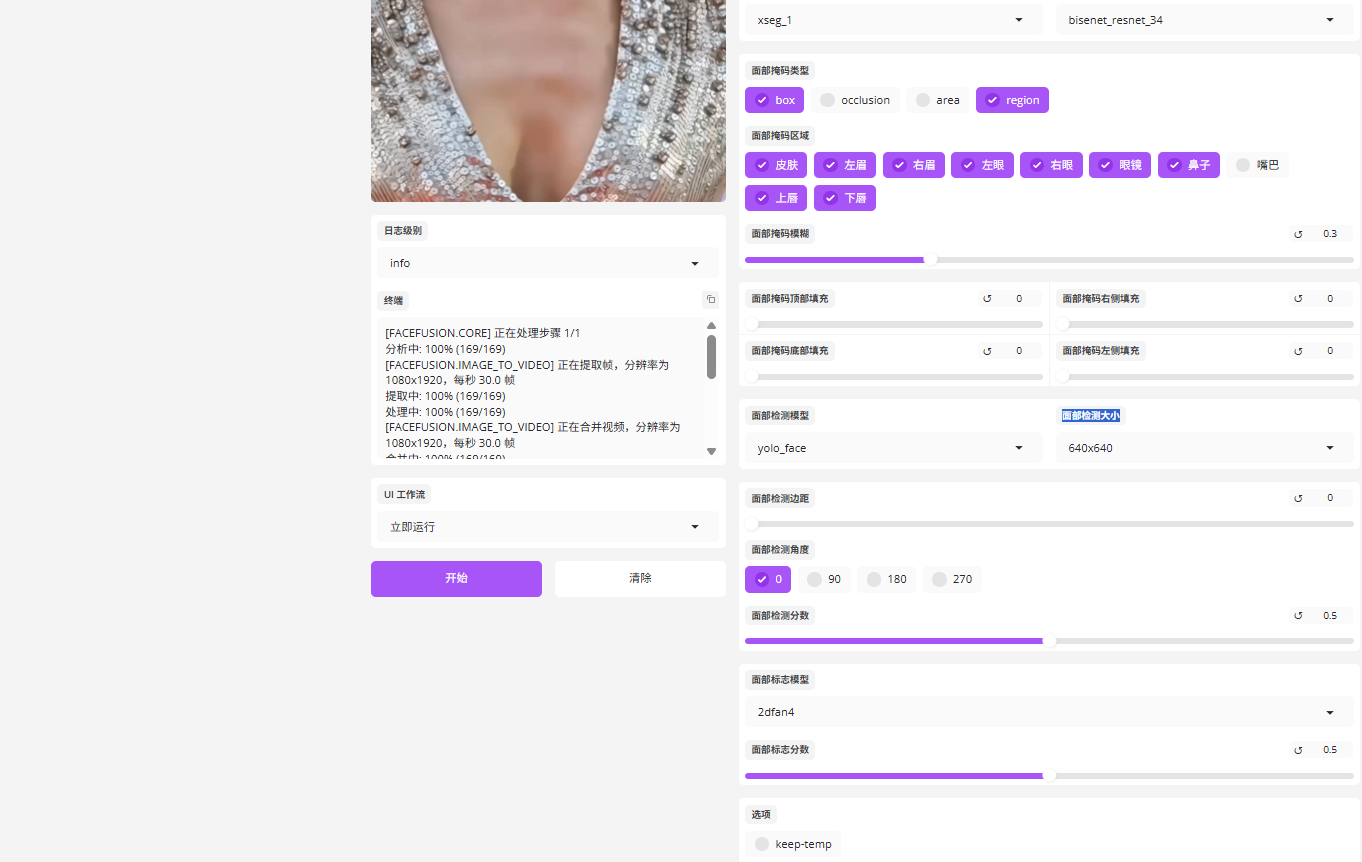Reset 面部掩码顶部填充 with its reset icon
Viewport: 1362px width, 862px height.
(x=987, y=299)
